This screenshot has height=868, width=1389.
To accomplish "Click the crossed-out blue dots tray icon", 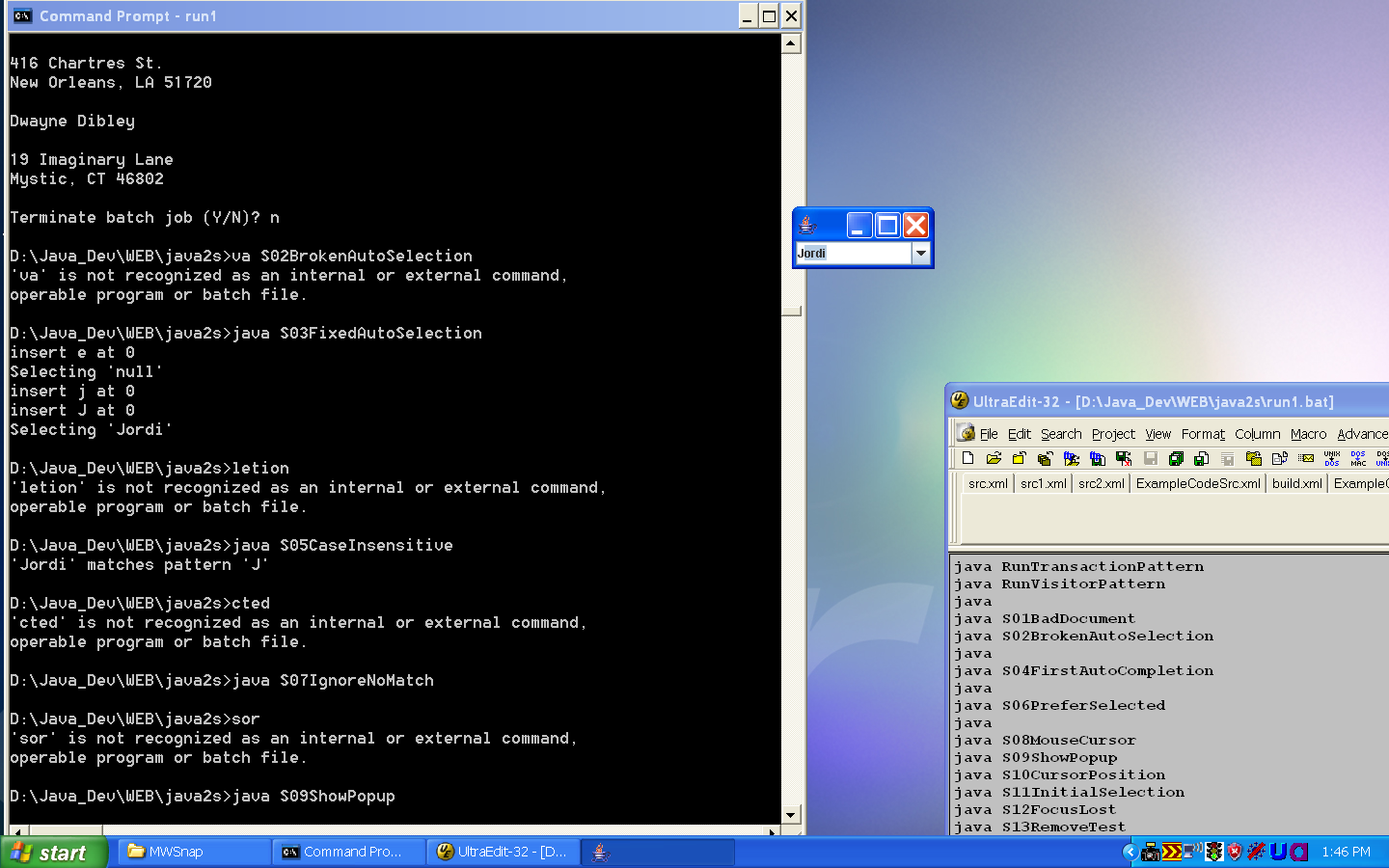I will tap(1257, 852).
